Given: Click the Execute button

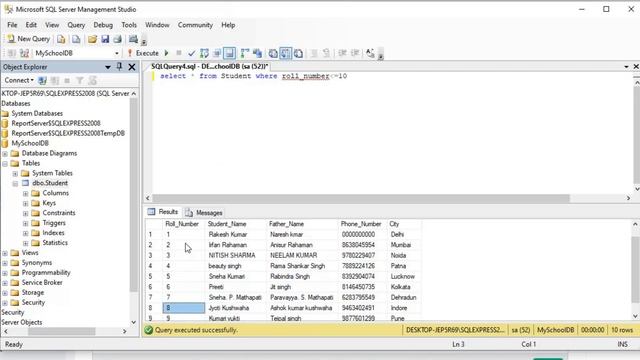Looking at the screenshot, I should (x=143, y=53).
